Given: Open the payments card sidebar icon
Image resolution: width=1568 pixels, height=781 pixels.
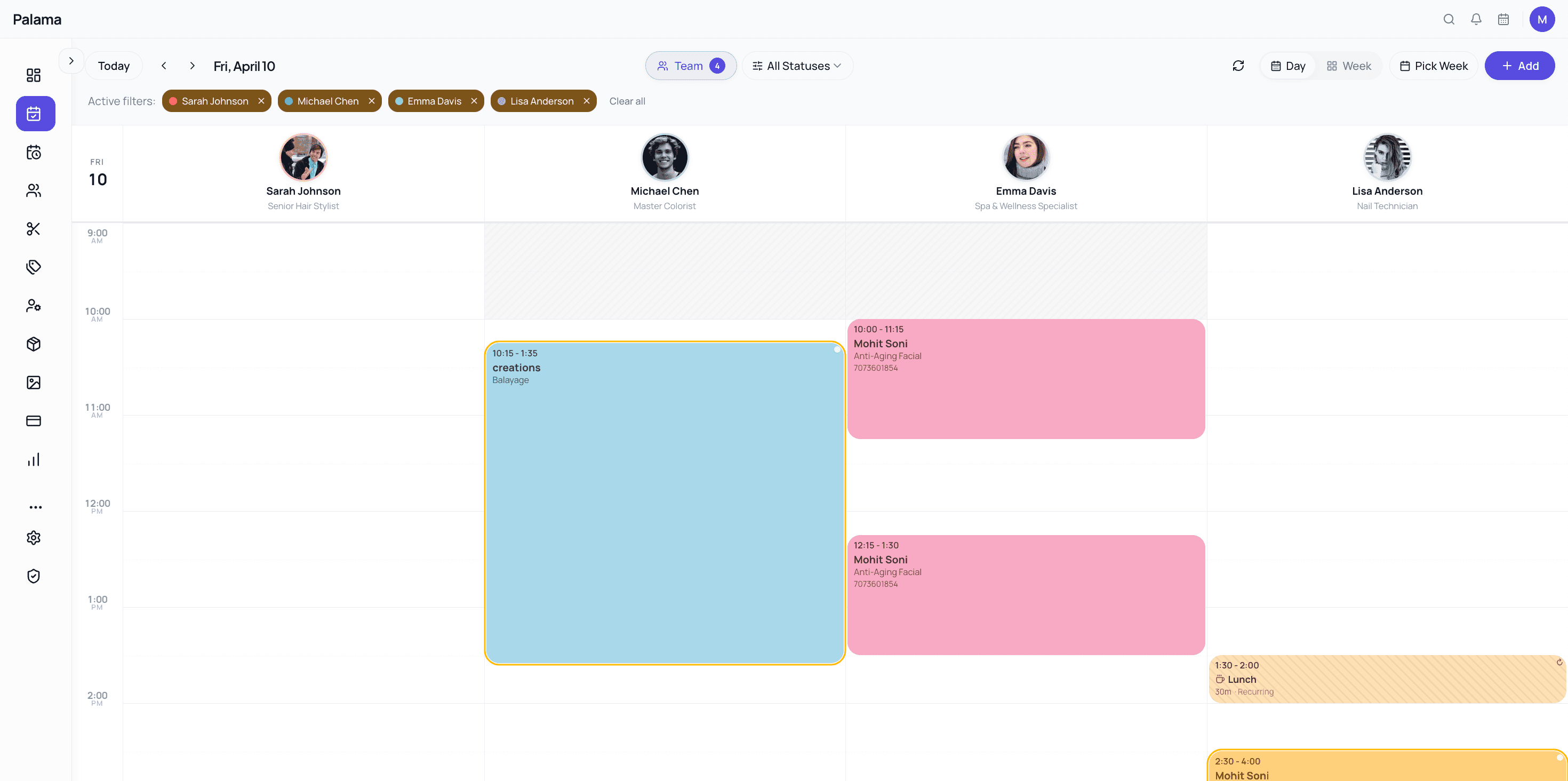Looking at the screenshot, I should [x=34, y=420].
